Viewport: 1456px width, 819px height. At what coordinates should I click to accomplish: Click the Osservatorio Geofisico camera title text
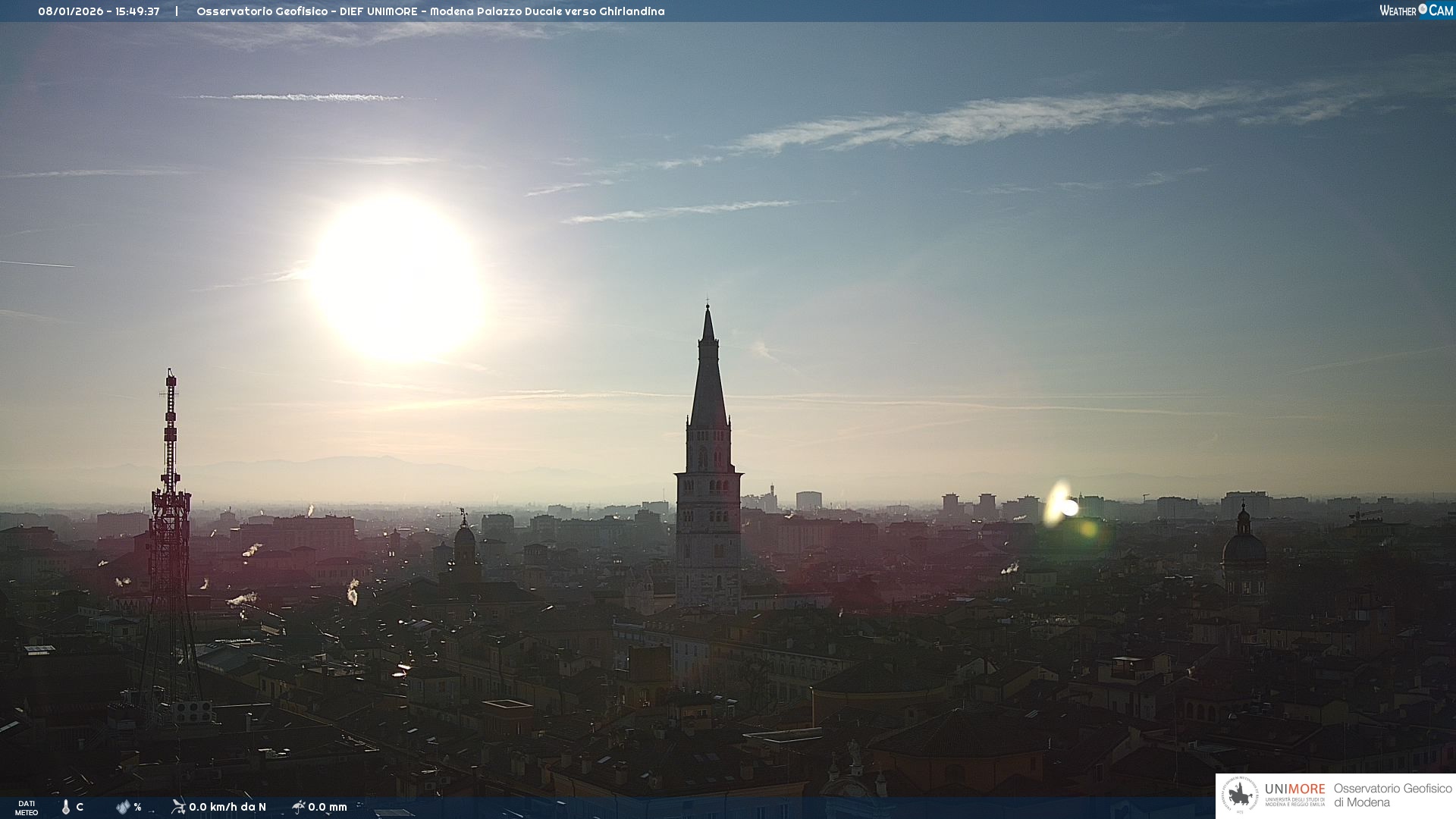(x=430, y=11)
